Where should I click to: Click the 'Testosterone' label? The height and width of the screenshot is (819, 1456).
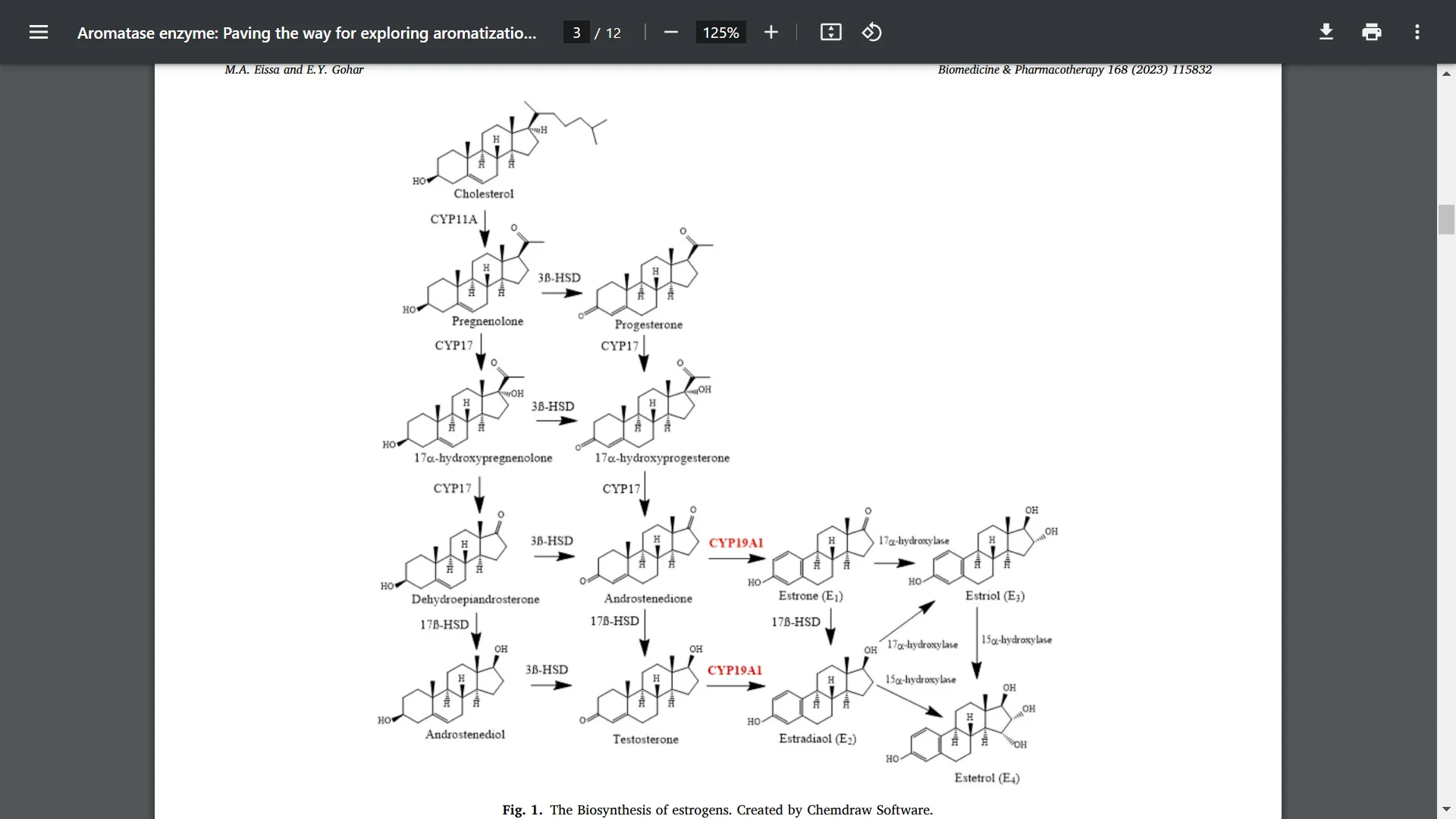click(x=645, y=739)
